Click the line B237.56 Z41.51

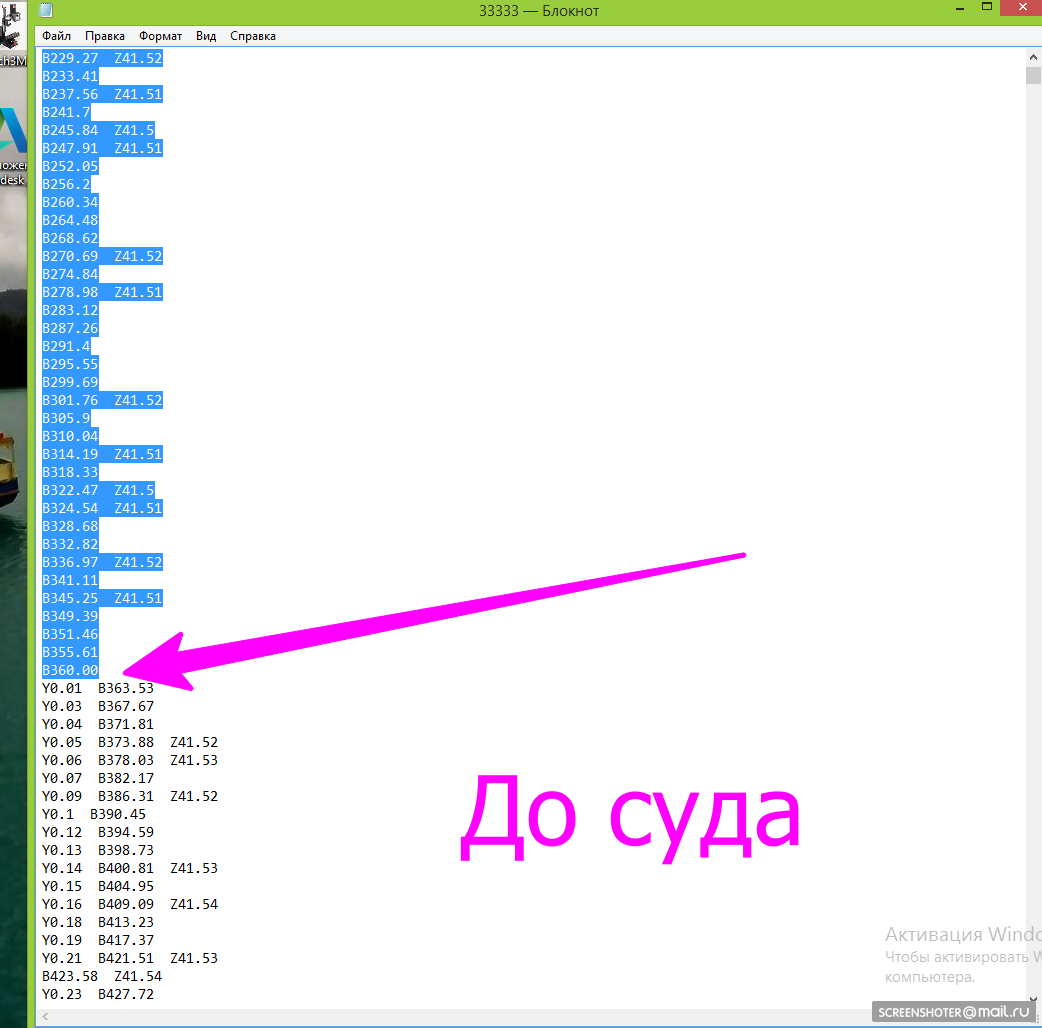click(102, 94)
